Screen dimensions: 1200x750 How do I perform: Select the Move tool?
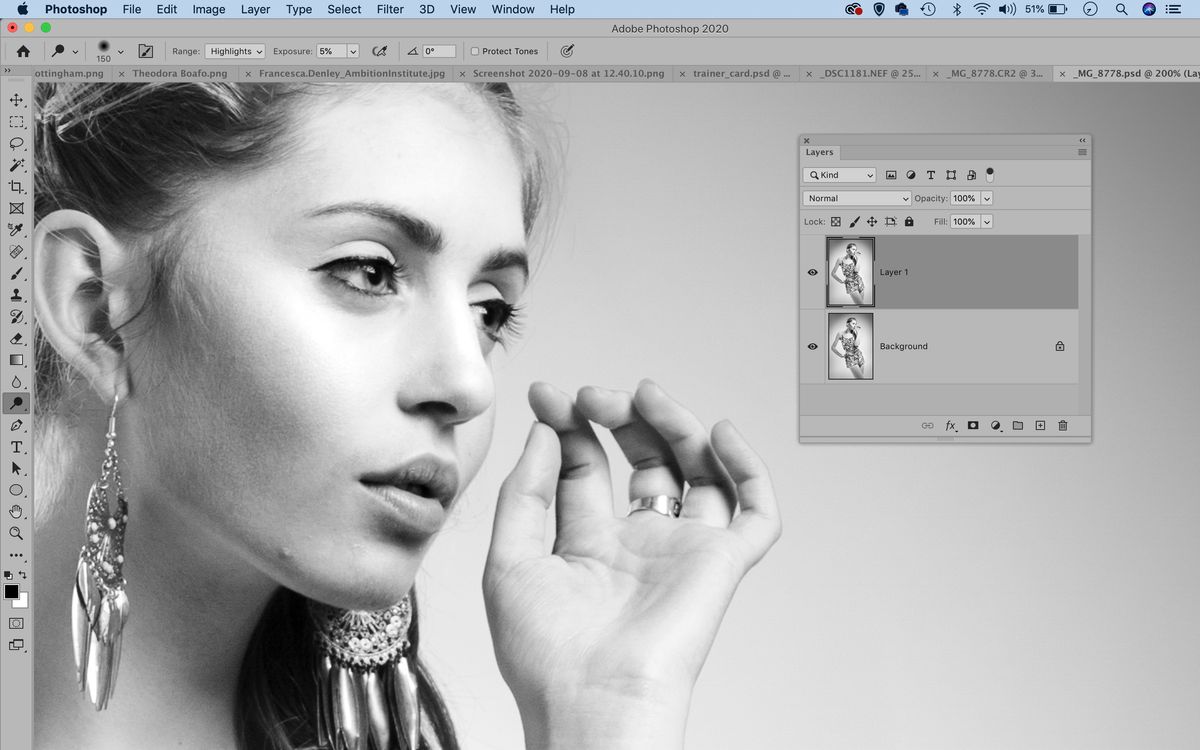[x=16, y=100]
